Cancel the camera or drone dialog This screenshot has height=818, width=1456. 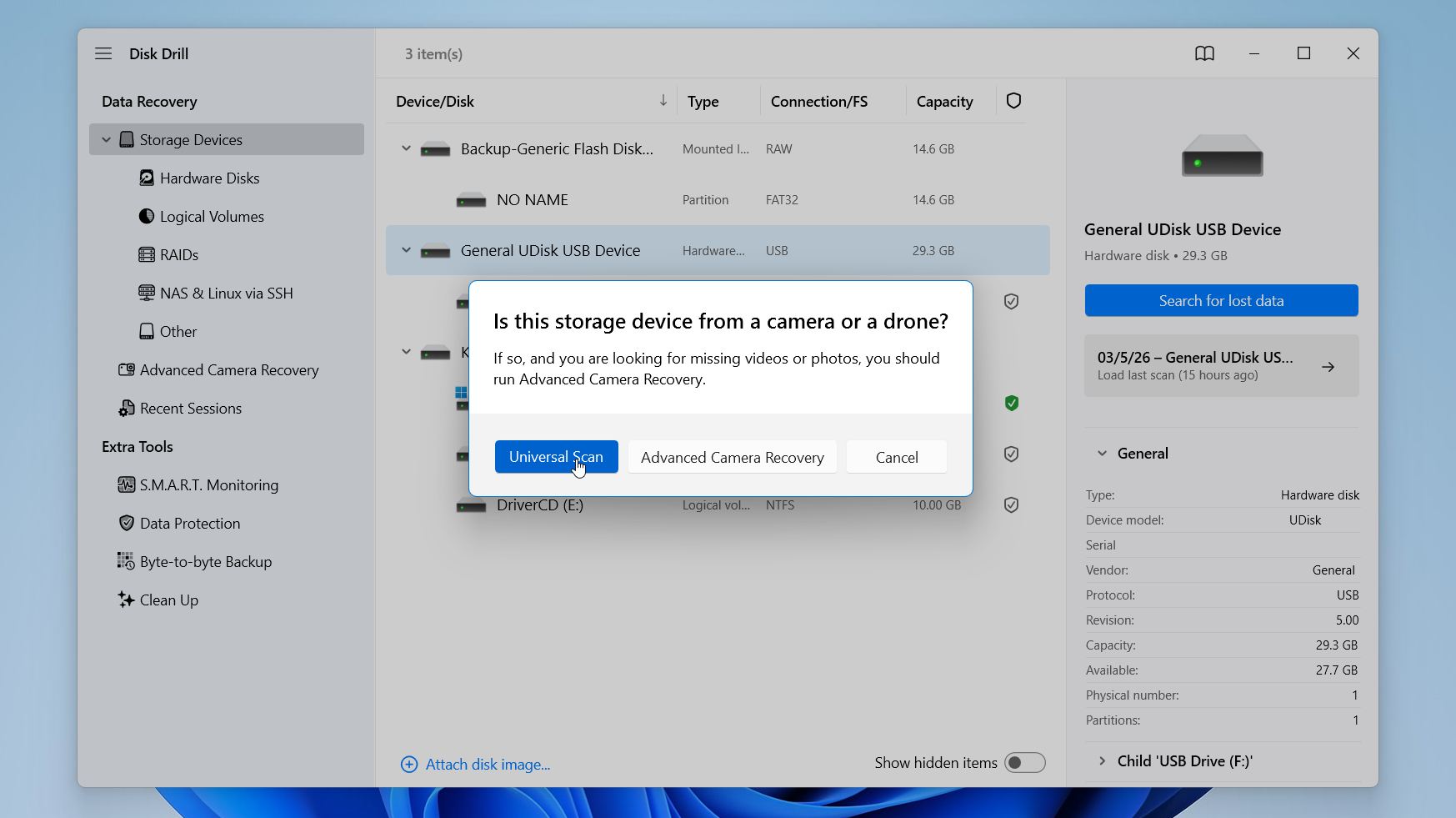pos(895,456)
